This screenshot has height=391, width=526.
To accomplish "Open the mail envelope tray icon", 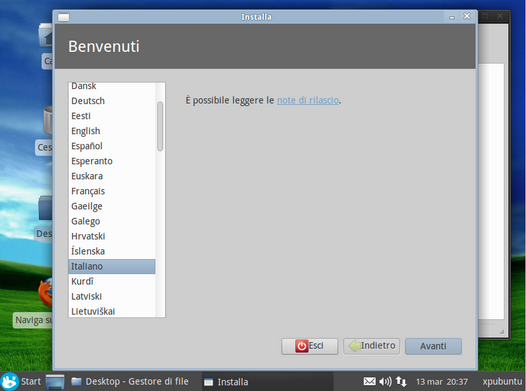I will point(369,381).
